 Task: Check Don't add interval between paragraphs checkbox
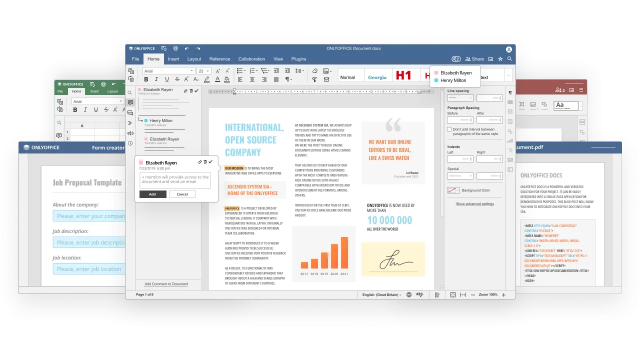tap(449, 129)
